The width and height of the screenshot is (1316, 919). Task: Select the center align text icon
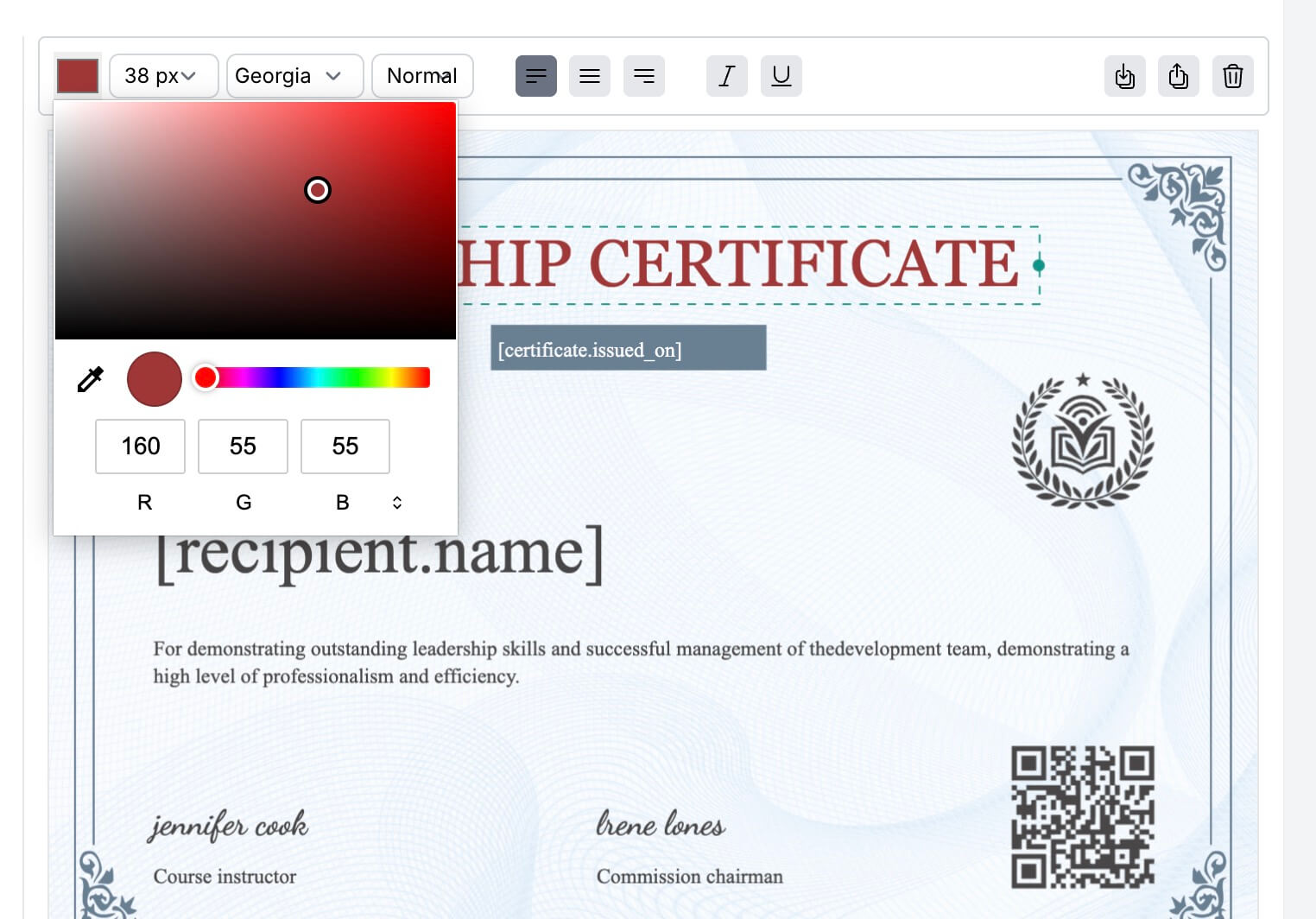pyautogui.click(x=590, y=76)
